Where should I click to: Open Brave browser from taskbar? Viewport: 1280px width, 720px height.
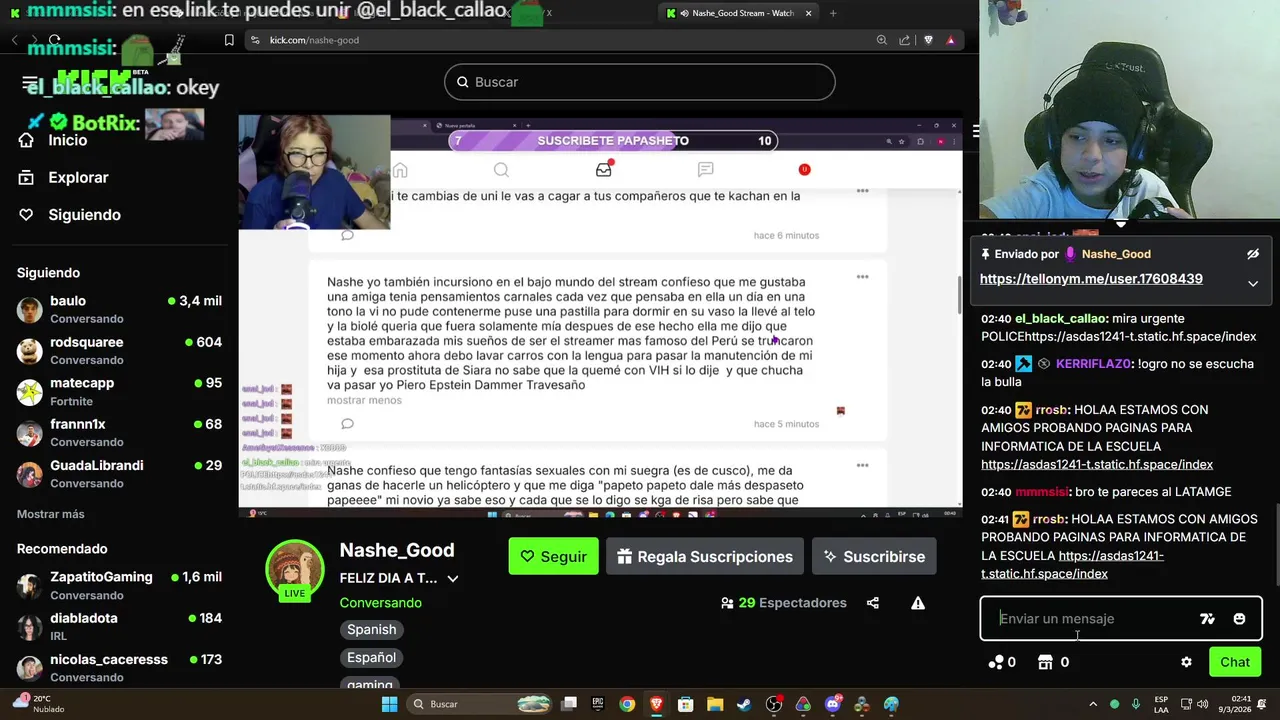click(x=656, y=704)
